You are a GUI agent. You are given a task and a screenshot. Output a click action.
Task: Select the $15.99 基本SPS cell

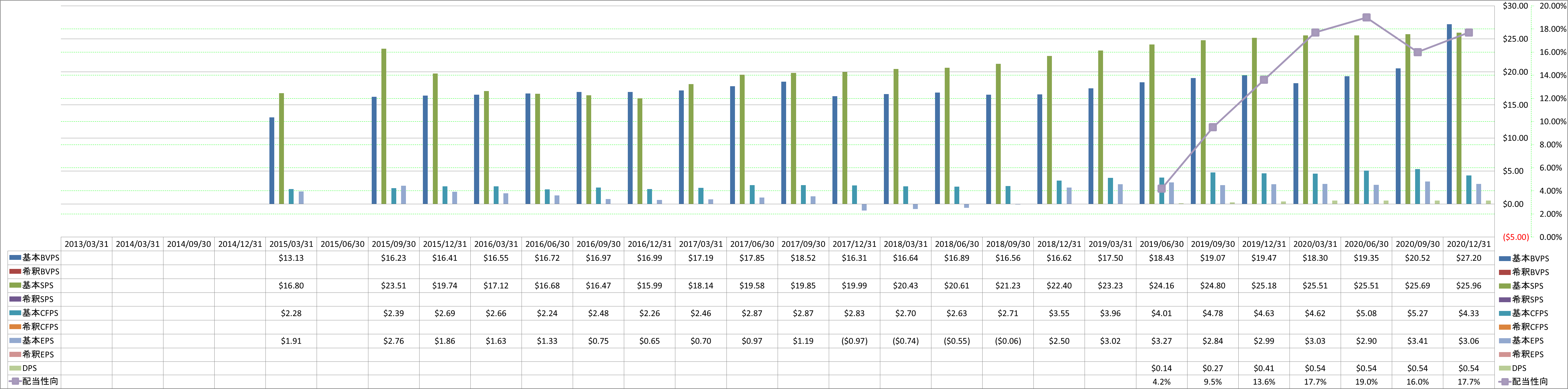pos(650,286)
